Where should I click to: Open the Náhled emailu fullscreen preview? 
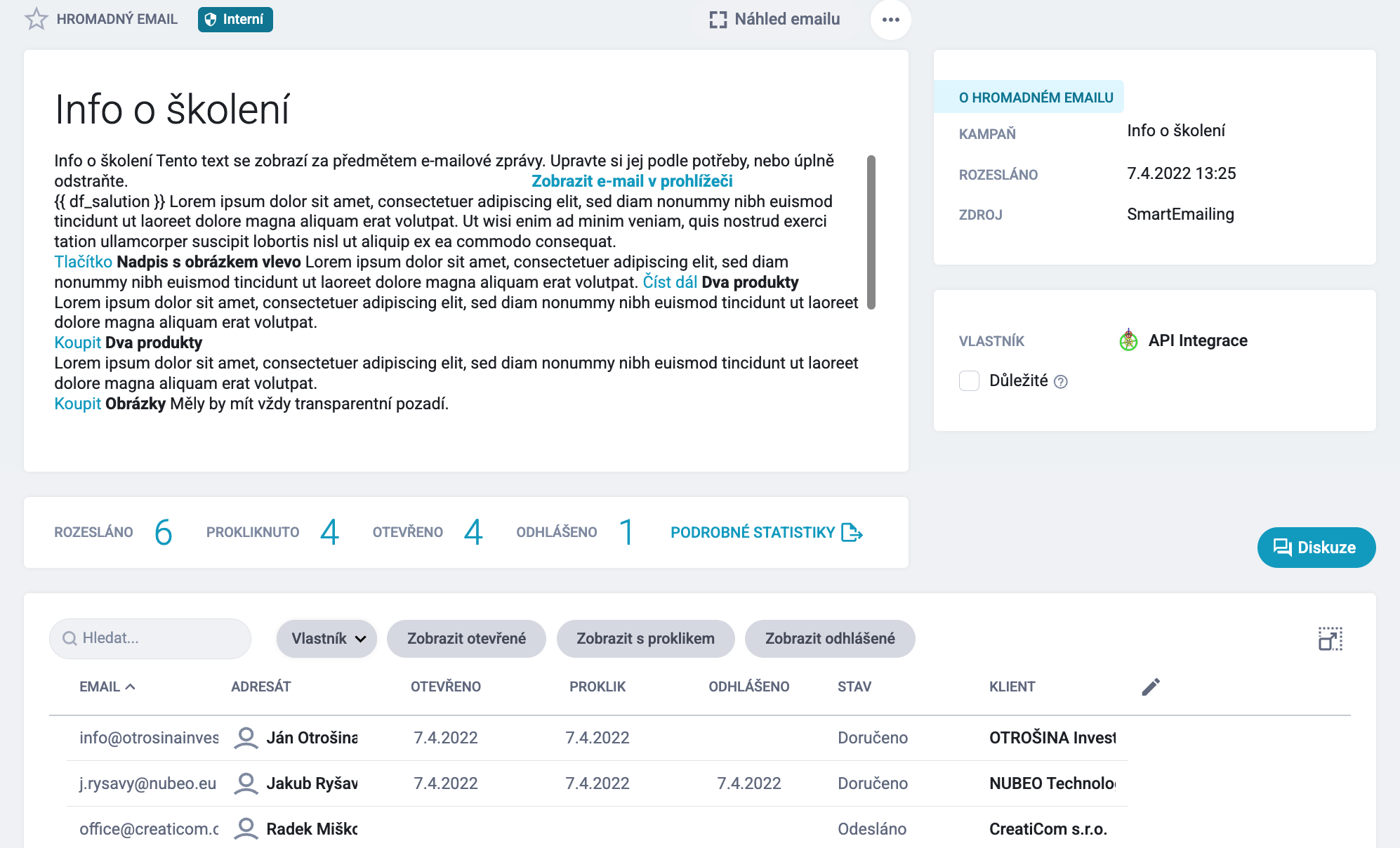(x=774, y=19)
